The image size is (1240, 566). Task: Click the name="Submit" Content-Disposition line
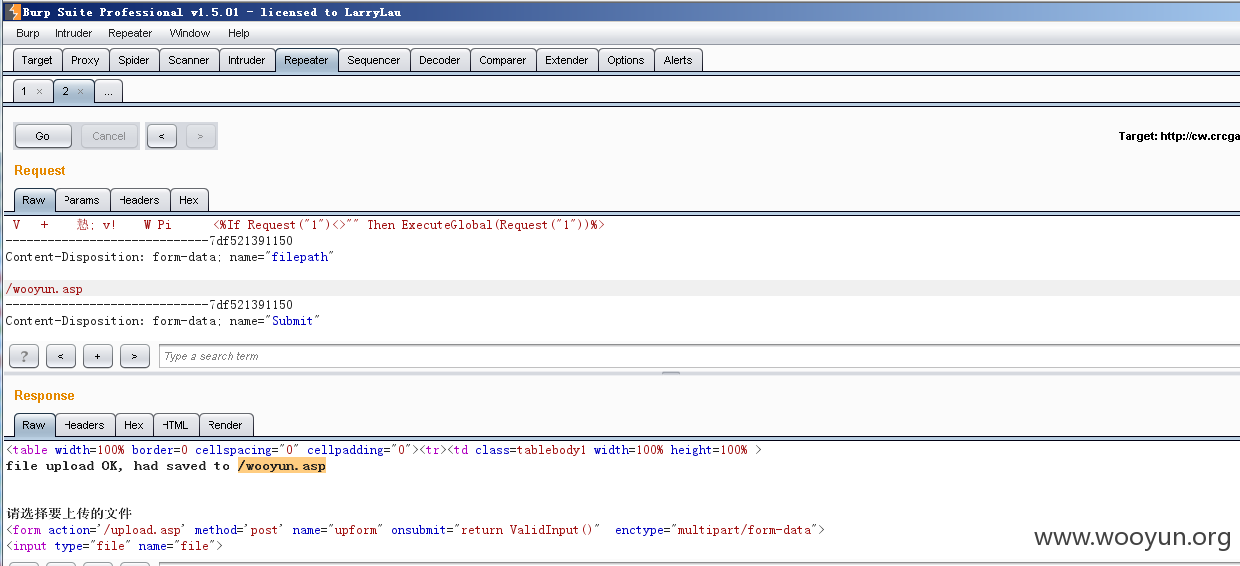click(162, 321)
